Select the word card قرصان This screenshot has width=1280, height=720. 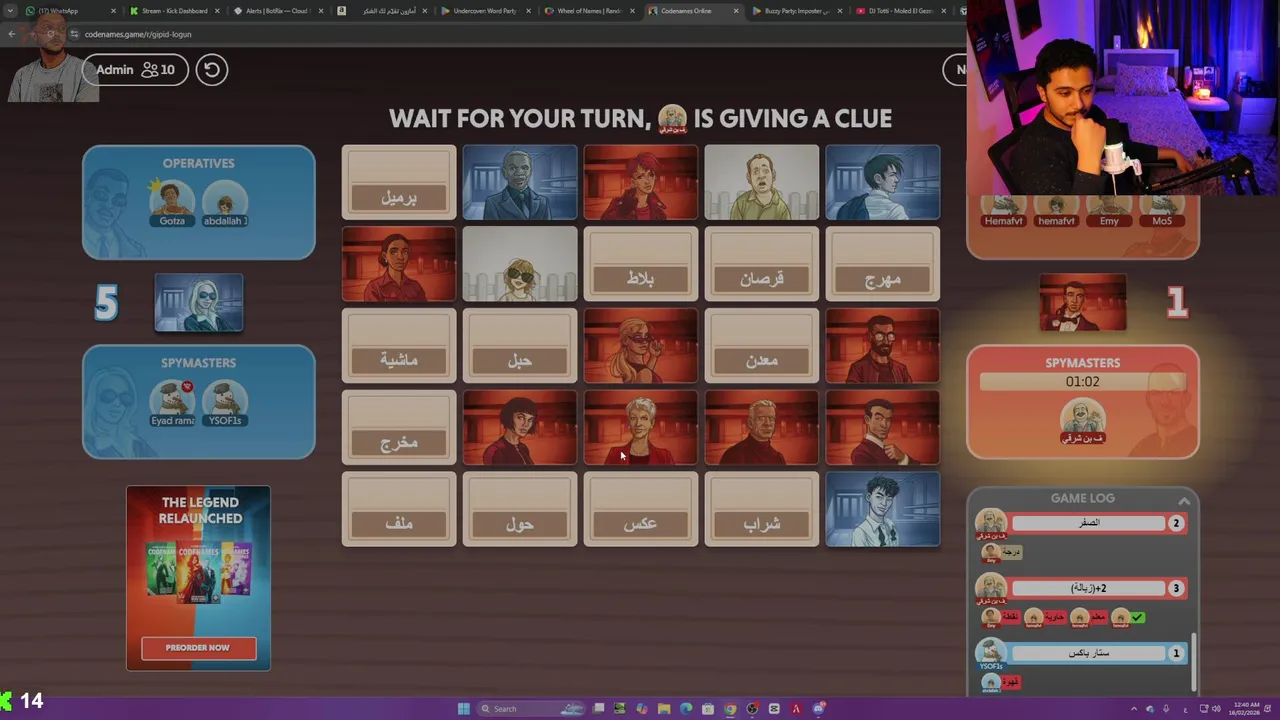tap(762, 264)
